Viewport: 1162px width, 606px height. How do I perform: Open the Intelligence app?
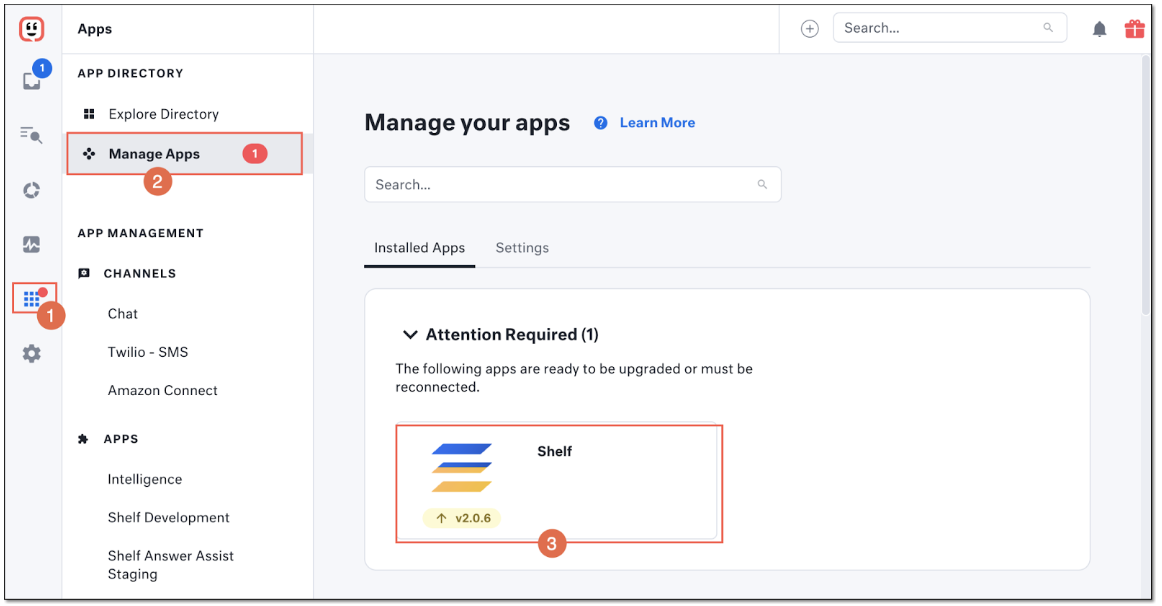coord(145,479)
